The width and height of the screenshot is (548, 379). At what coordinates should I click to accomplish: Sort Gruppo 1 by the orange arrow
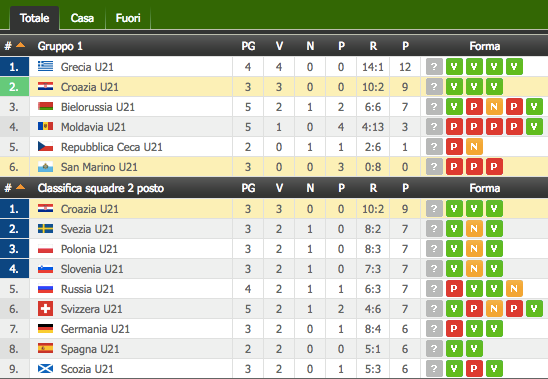point(21,45)
